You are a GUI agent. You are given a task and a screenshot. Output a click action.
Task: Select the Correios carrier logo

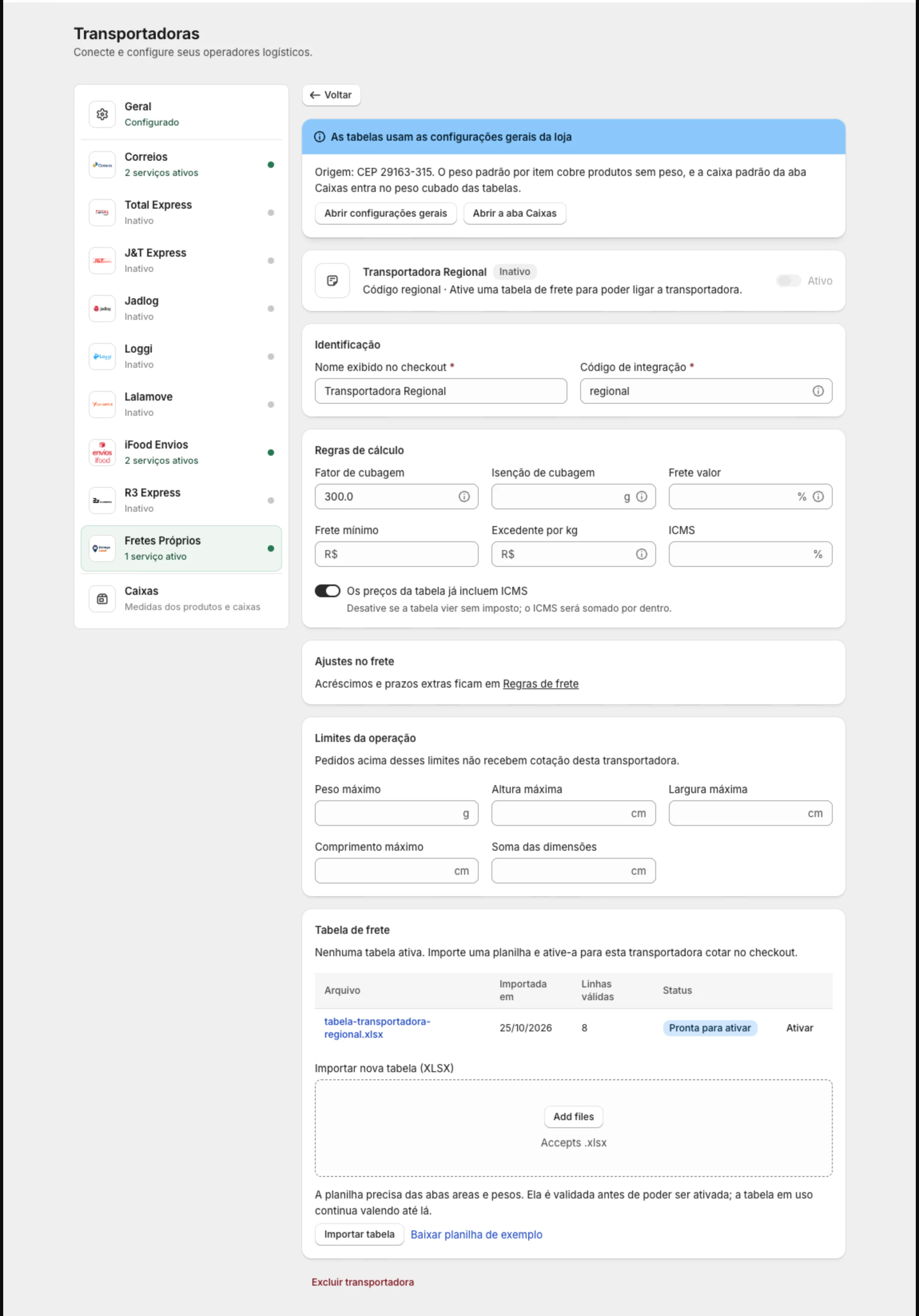click(102, 165)
